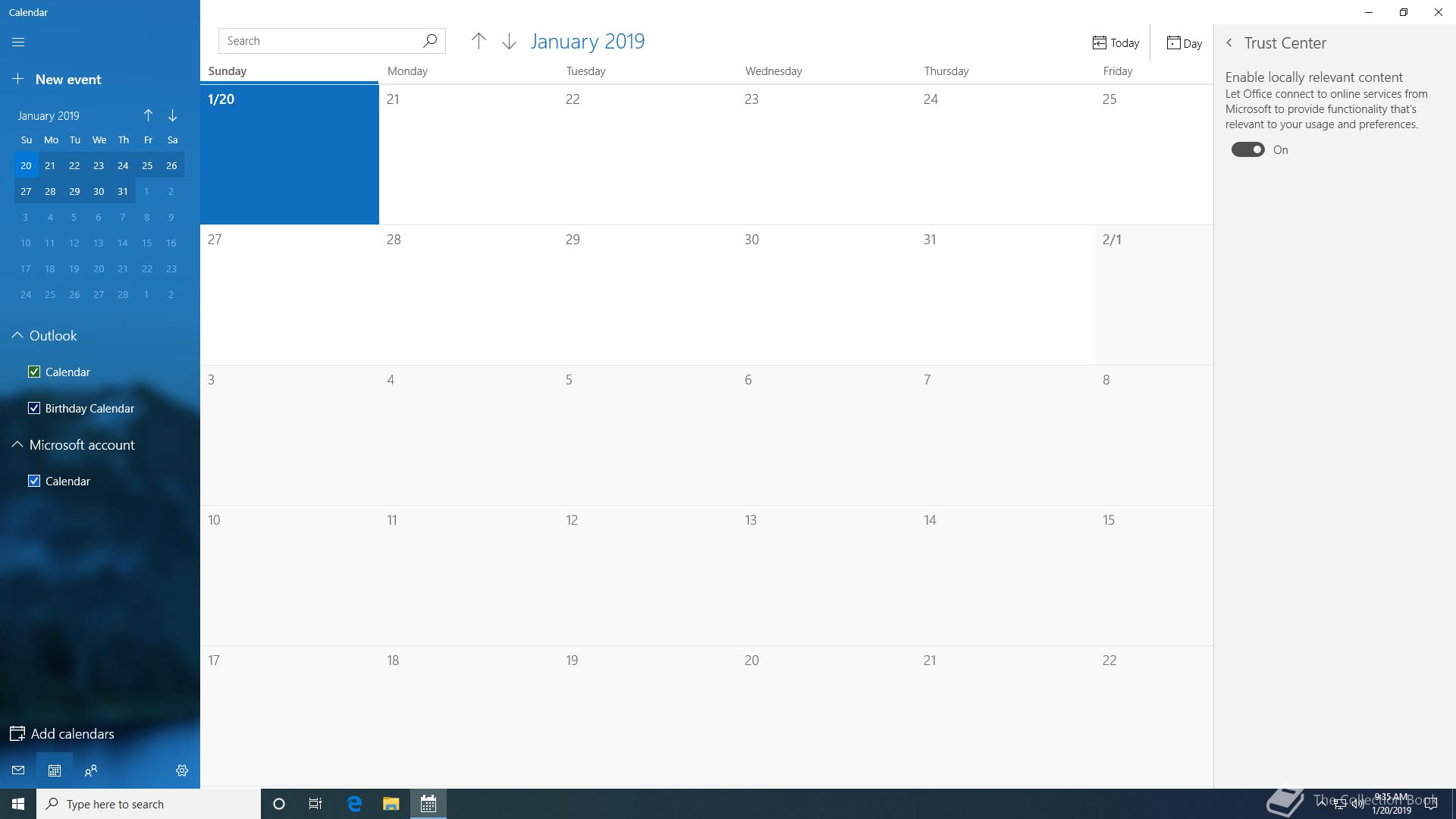The height and width of the screenshot is (819, 1456).
Task: Collapse the Outlook calendars section
Action: (17, 335)
